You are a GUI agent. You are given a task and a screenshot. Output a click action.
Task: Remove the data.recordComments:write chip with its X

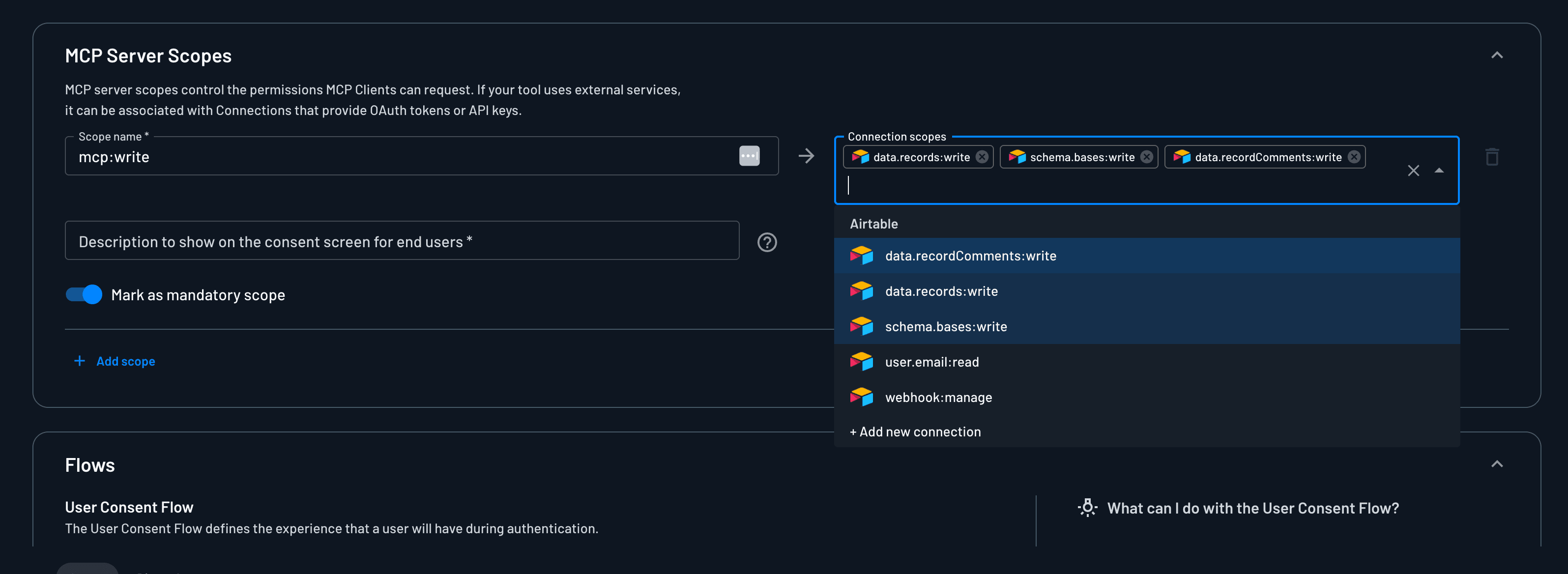(1353, 156)
